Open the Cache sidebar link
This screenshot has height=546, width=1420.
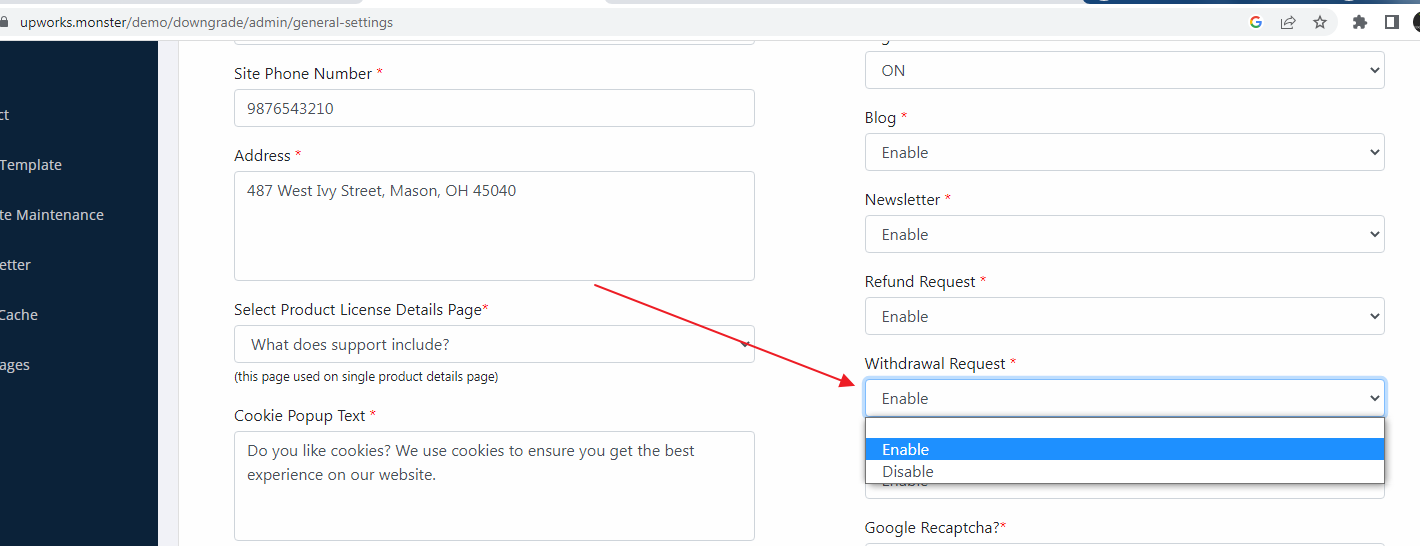point(19,315)
